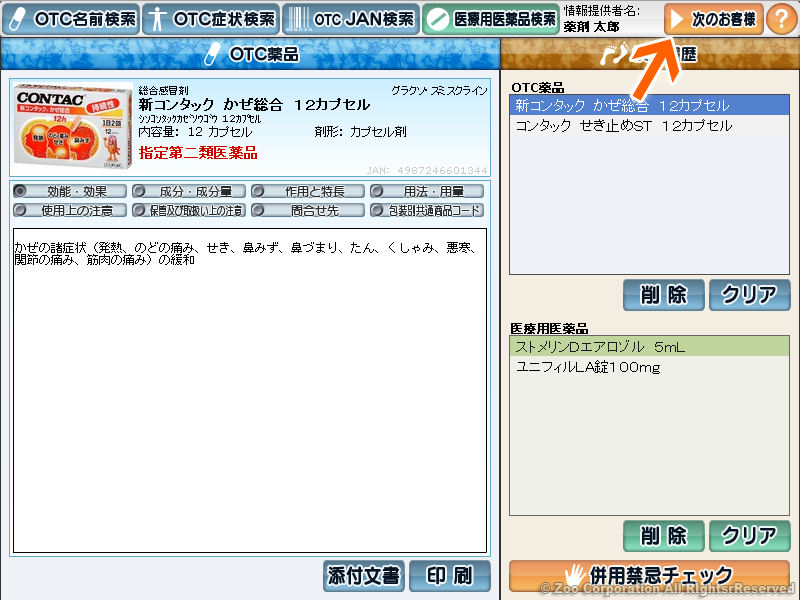This screenshot has width=800, height=600.
Task: Select ユニフィルLA錠100mg row
Action: pos(649,367)
